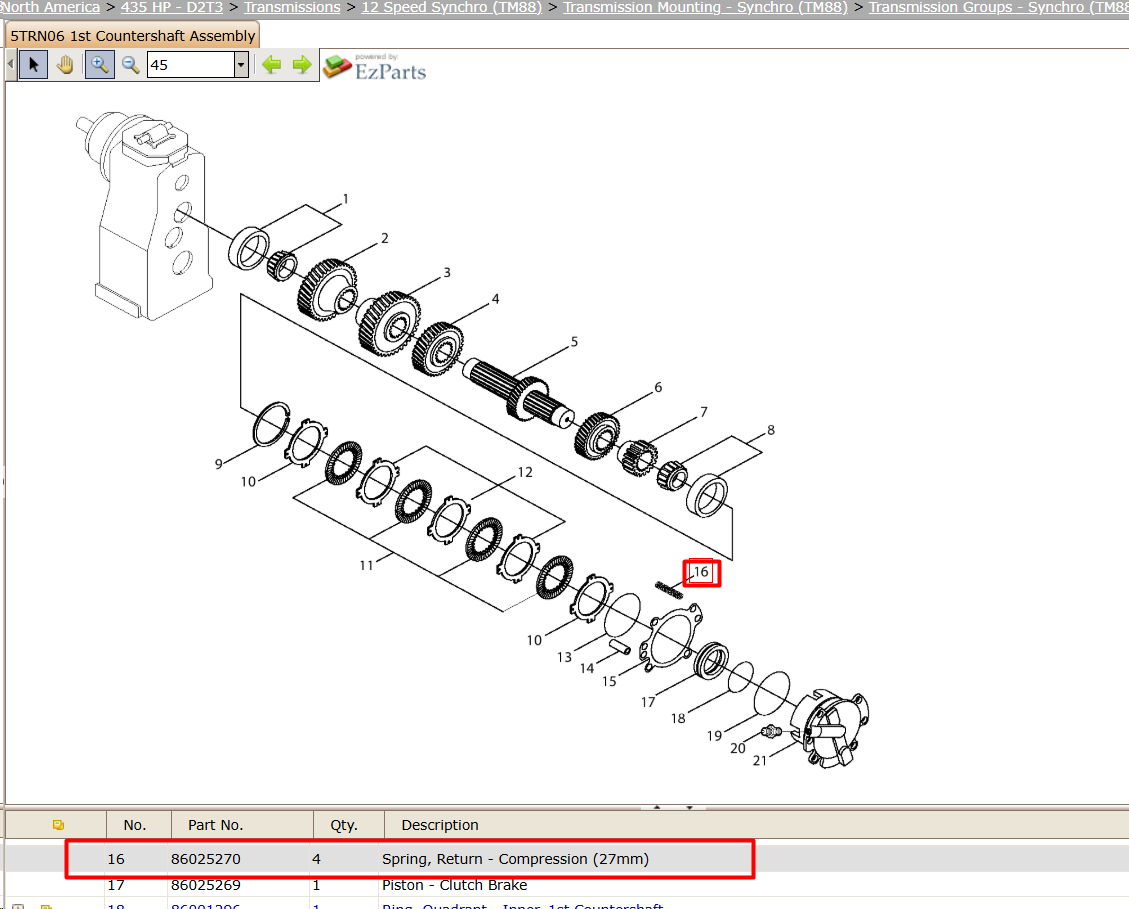Select the pointer arrow tool

click(x=33, y=65)
